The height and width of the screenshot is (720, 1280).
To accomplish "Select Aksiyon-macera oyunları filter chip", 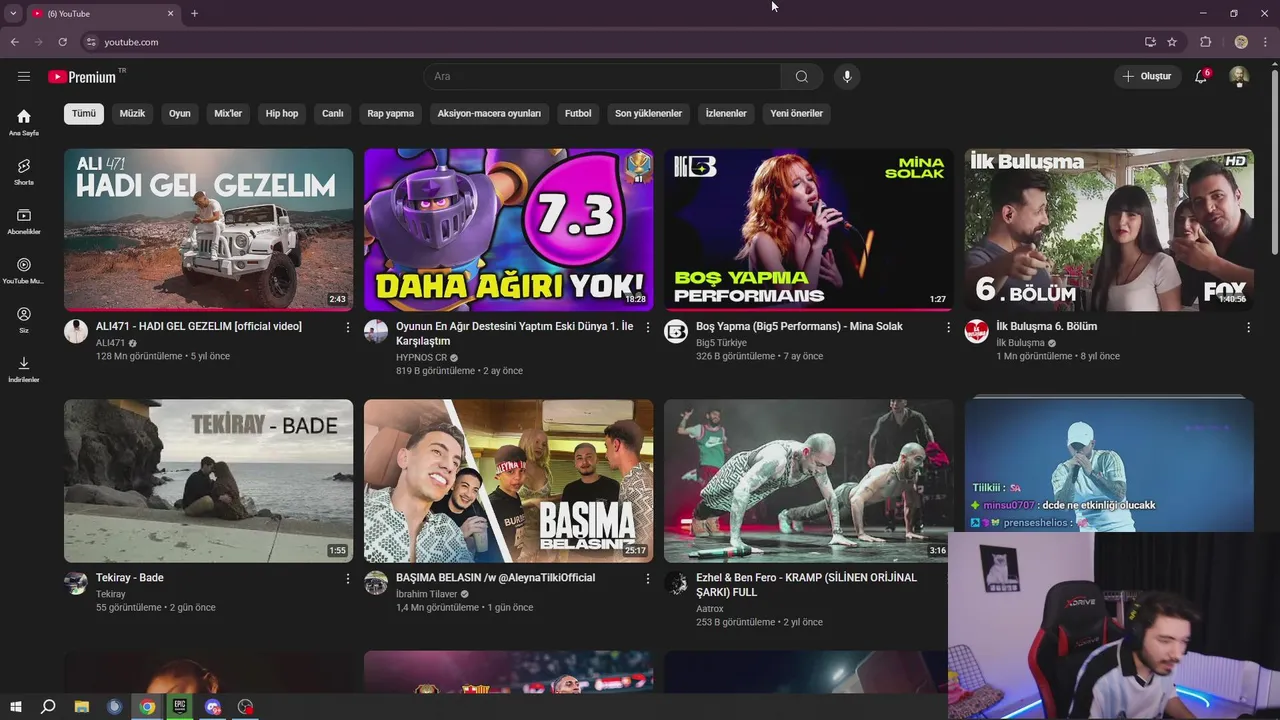I will click(x=489, y=113).
